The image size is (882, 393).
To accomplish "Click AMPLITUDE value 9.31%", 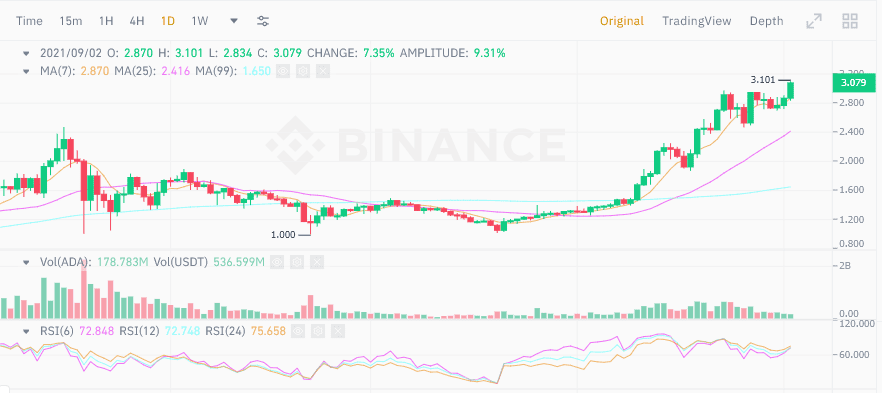I will [489, 53].
